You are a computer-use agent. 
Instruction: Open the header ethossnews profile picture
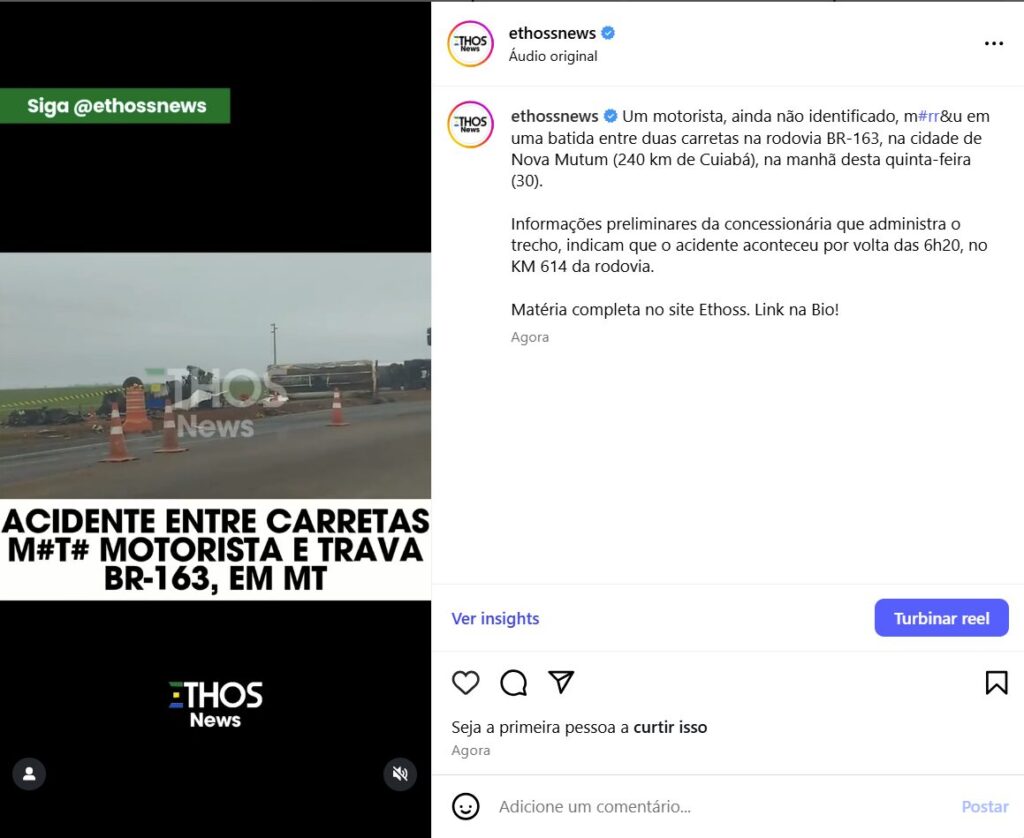[470, 44]
